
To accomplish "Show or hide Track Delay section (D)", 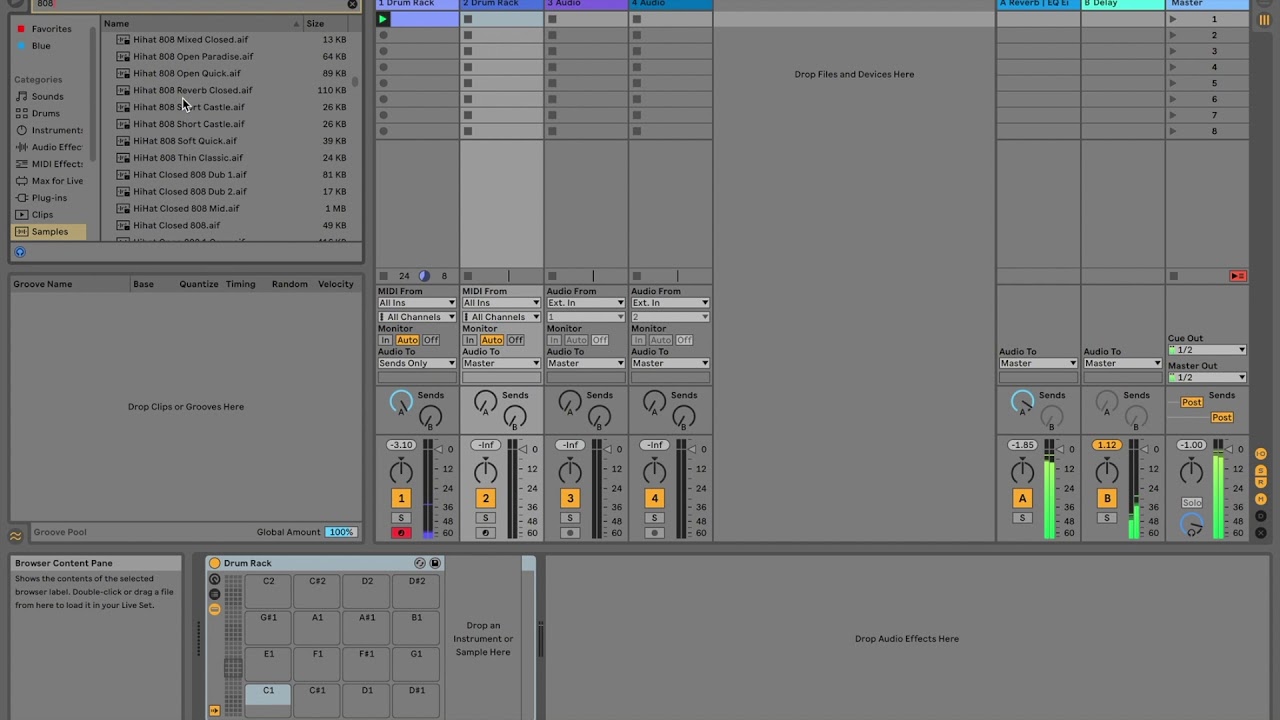I will (1261, 517).
